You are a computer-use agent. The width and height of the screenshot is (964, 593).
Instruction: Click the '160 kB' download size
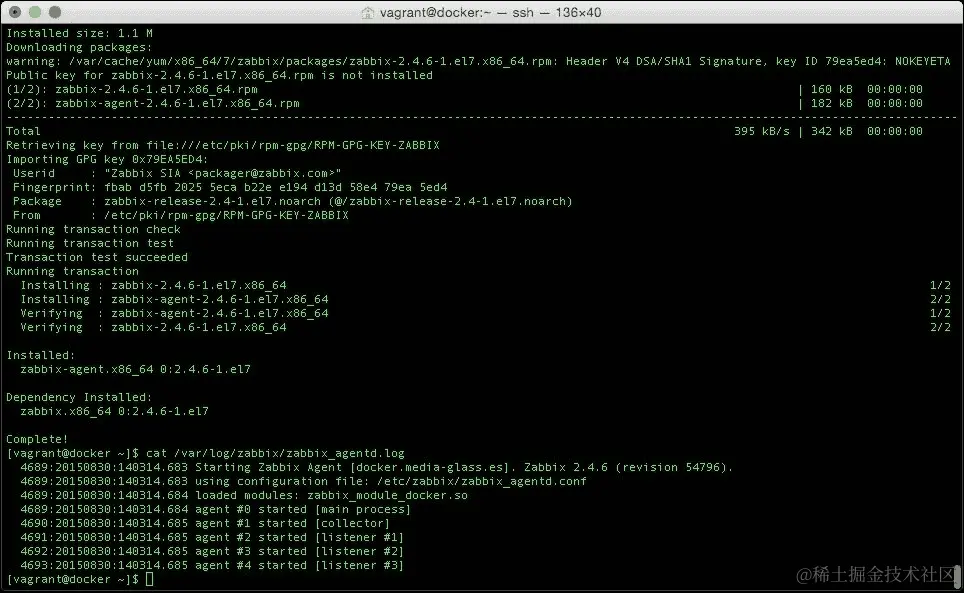831,89
